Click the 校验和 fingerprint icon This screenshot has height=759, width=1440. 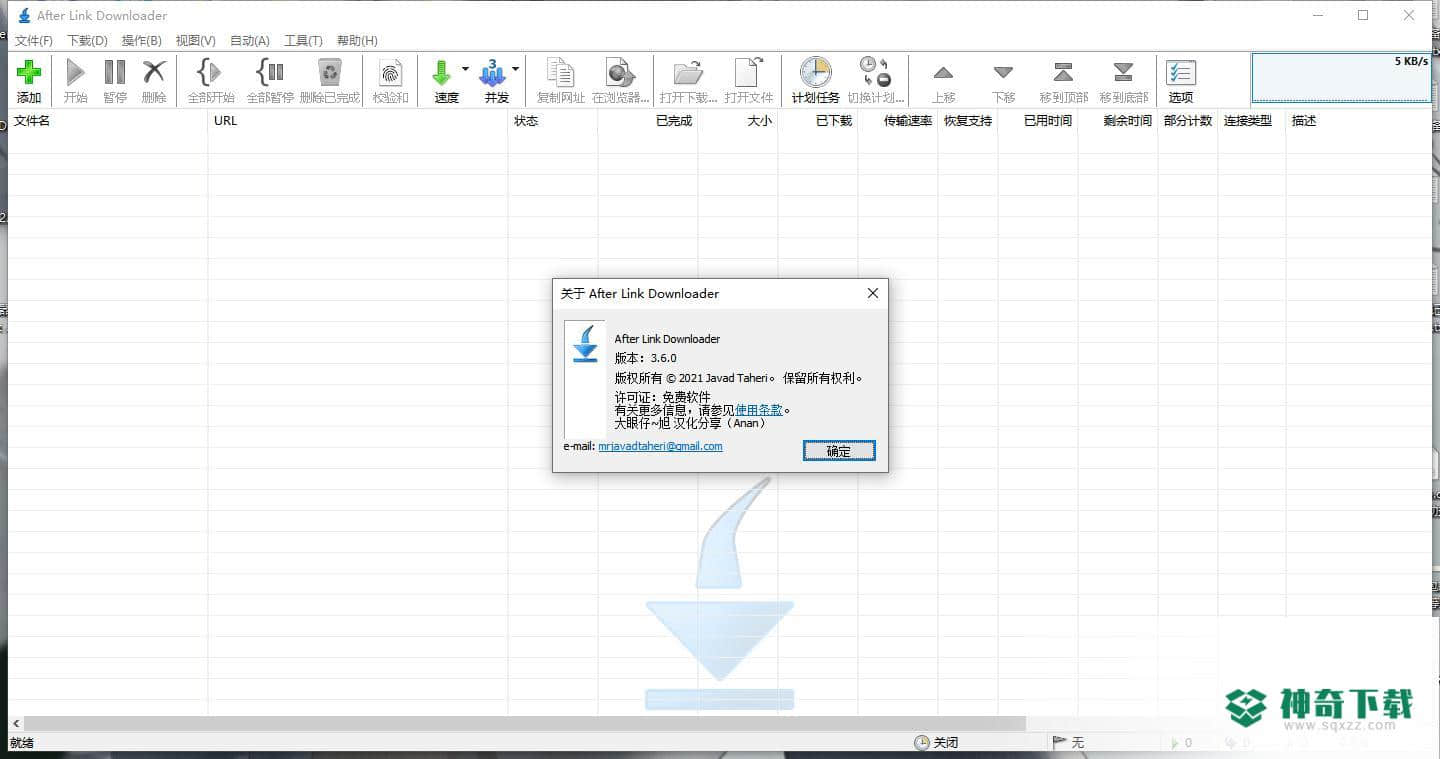coord(391,72)
